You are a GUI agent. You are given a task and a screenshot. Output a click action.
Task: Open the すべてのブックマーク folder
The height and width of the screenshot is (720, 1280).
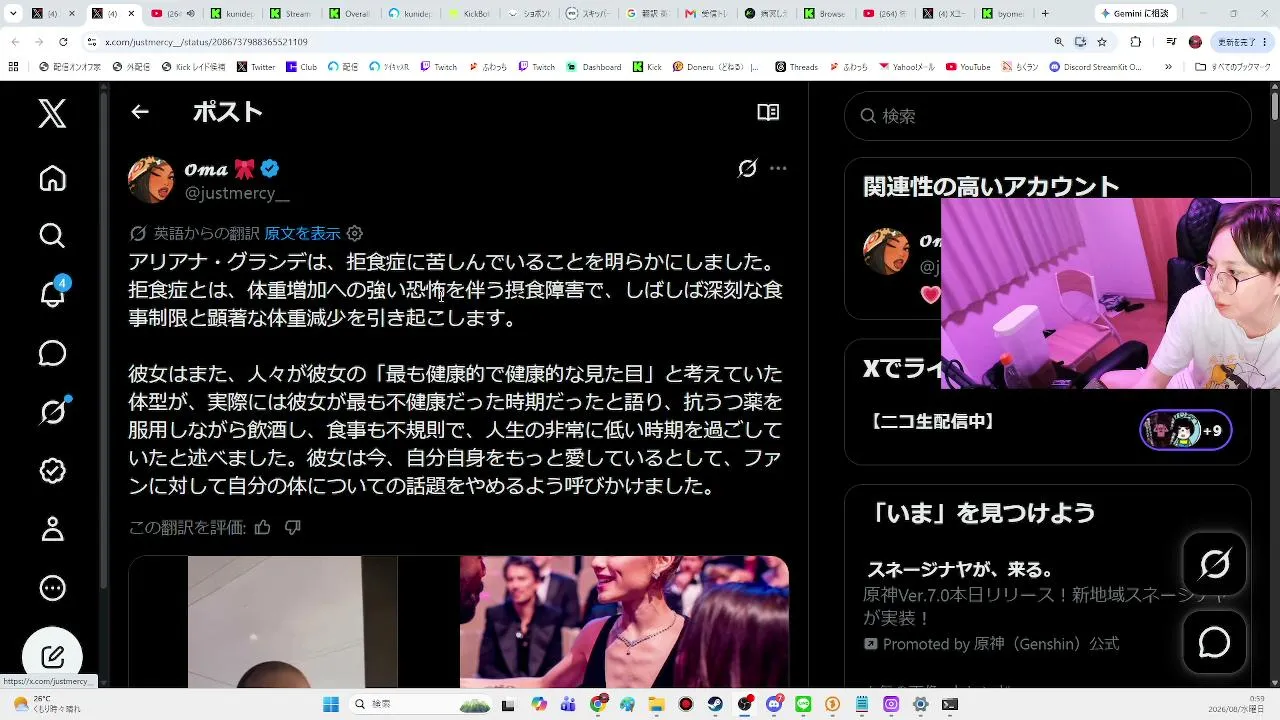(1234, 67)
